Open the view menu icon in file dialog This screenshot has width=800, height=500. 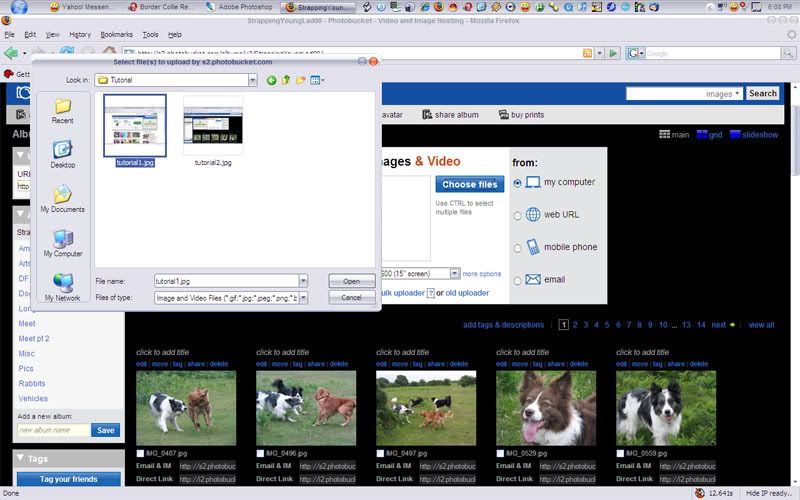point(317,80)
